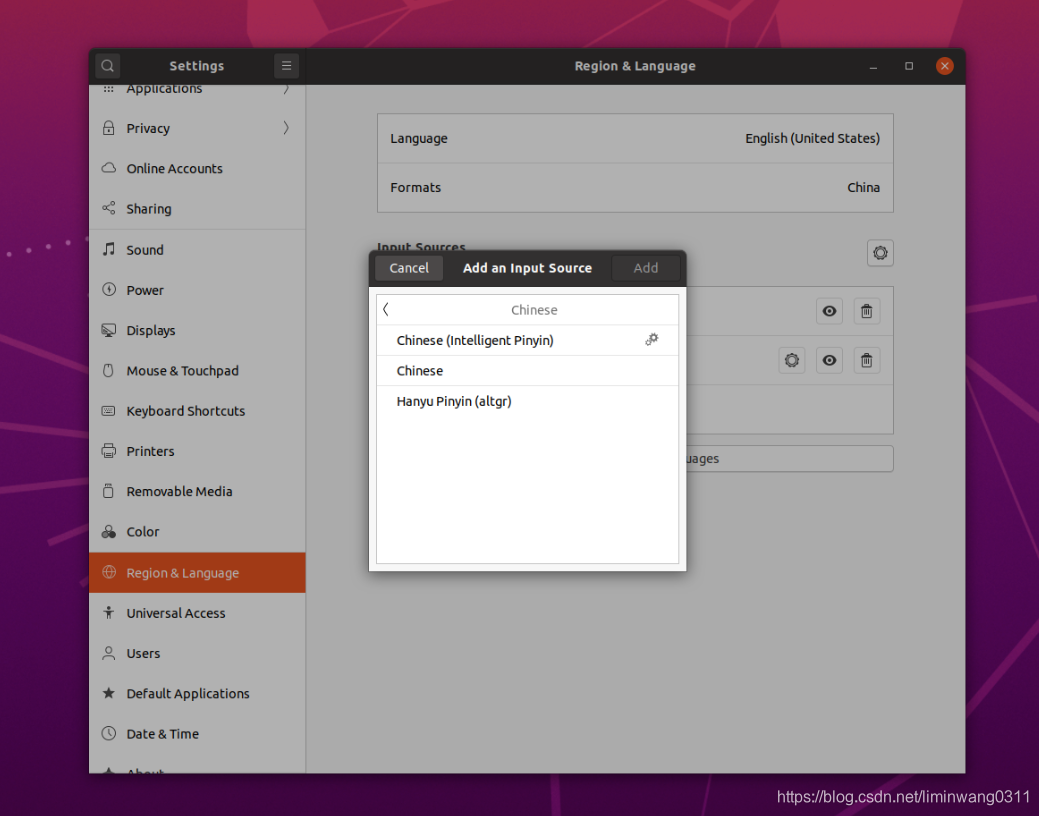
Task: Click the Printers icon
Action: tap(109, 451)
